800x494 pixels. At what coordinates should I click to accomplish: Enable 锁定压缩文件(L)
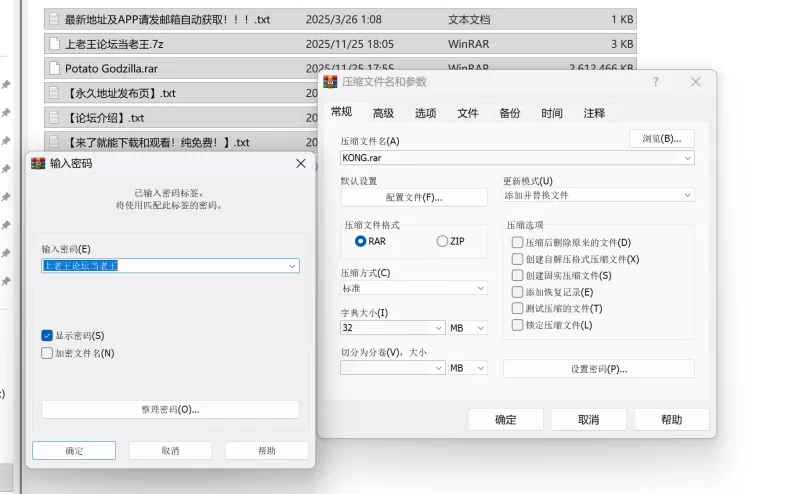tap(517, 325)
